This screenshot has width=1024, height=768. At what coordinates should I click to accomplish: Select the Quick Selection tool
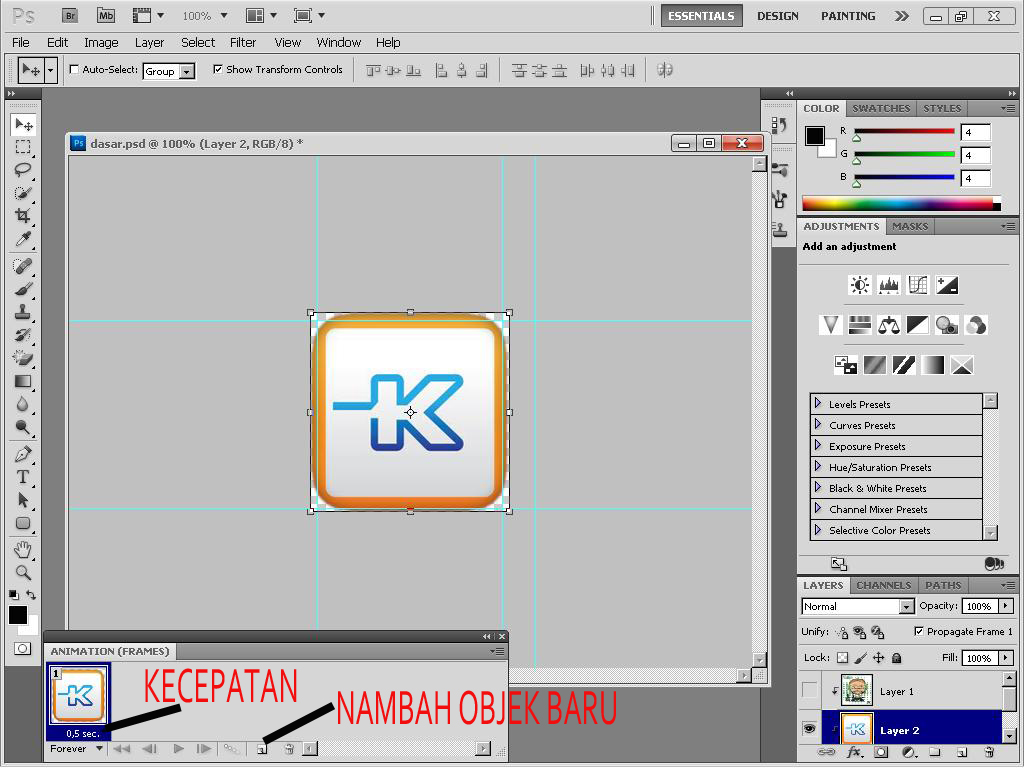coord(23,193)
